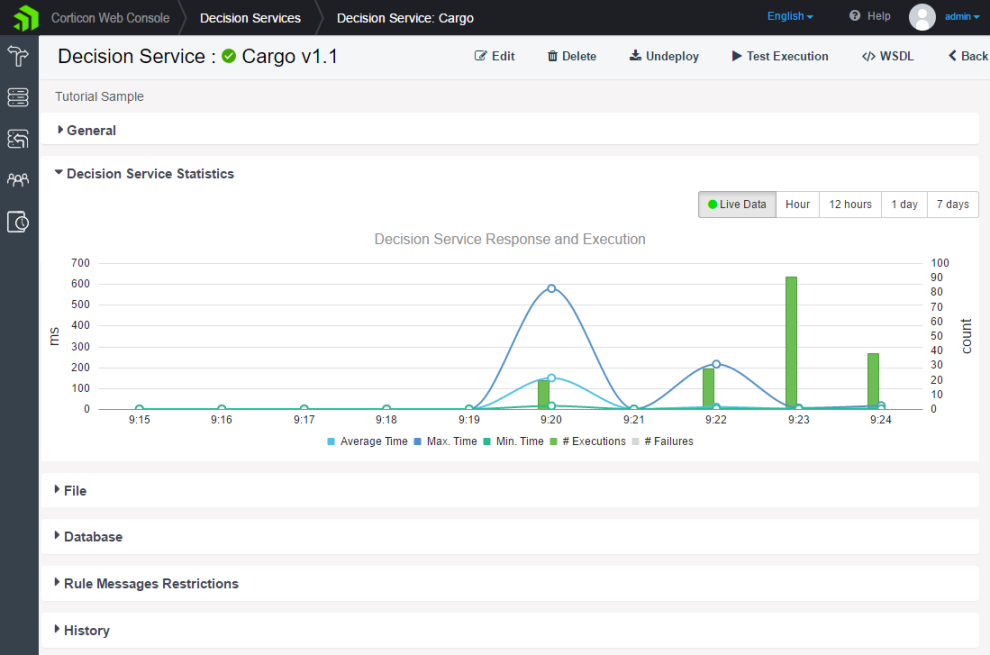Image resolution: width=990 pixels, height=655 pixels.
Task: Click the executions bar at 9:20
Action: point(544,394)
